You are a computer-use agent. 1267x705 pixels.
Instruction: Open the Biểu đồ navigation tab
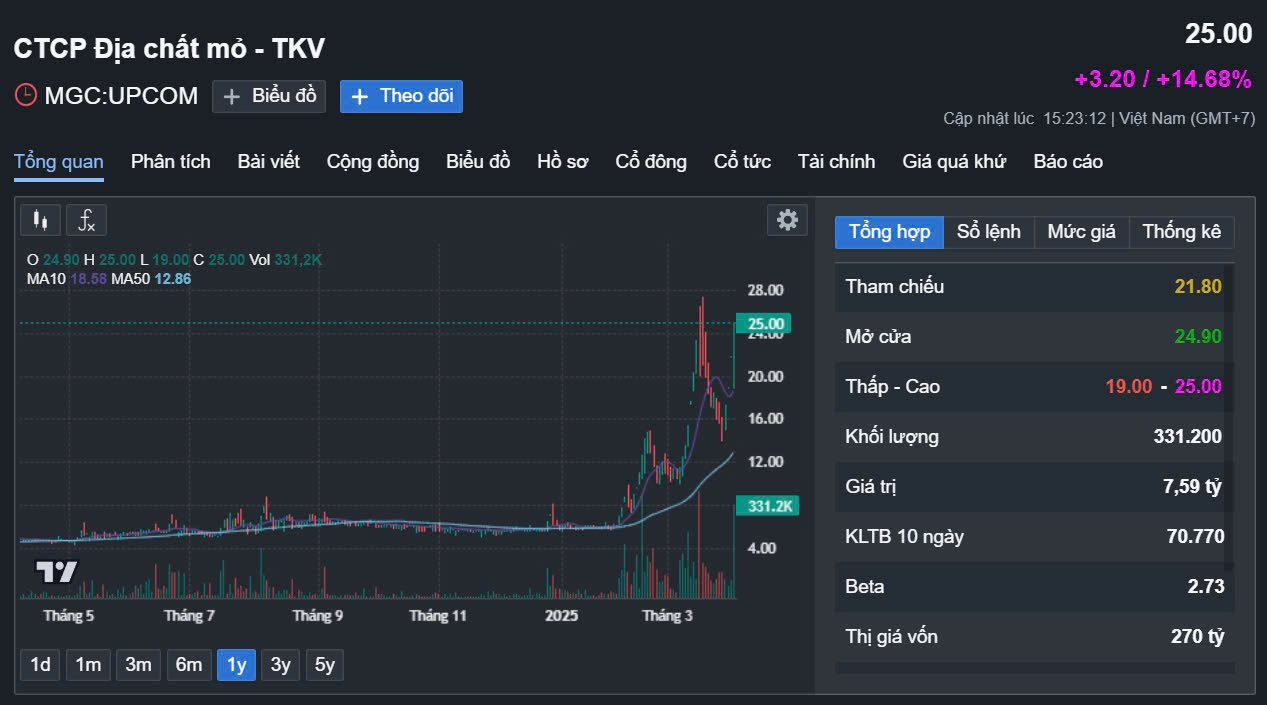point(478,161)
